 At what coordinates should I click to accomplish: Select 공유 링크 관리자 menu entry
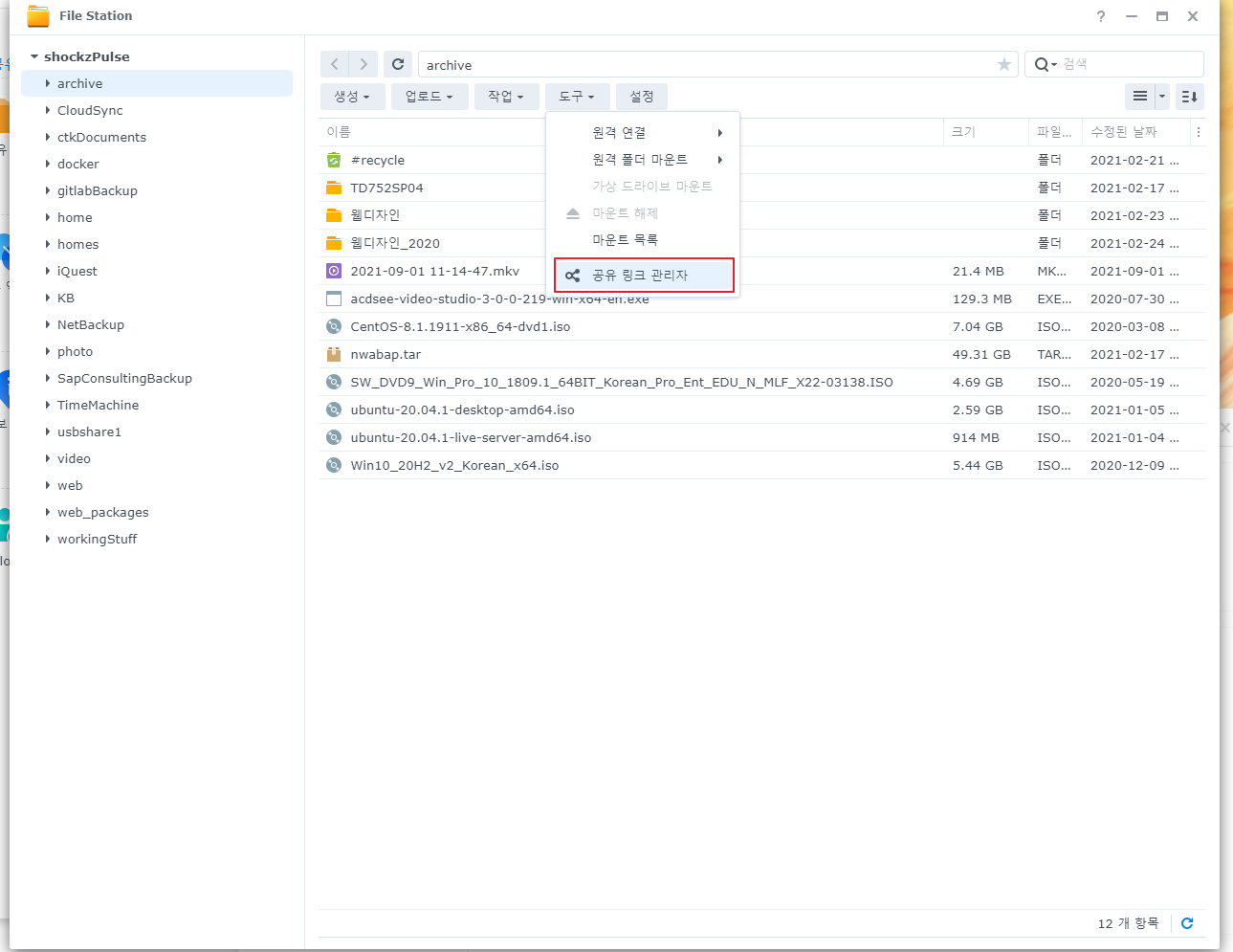point(640,276)
